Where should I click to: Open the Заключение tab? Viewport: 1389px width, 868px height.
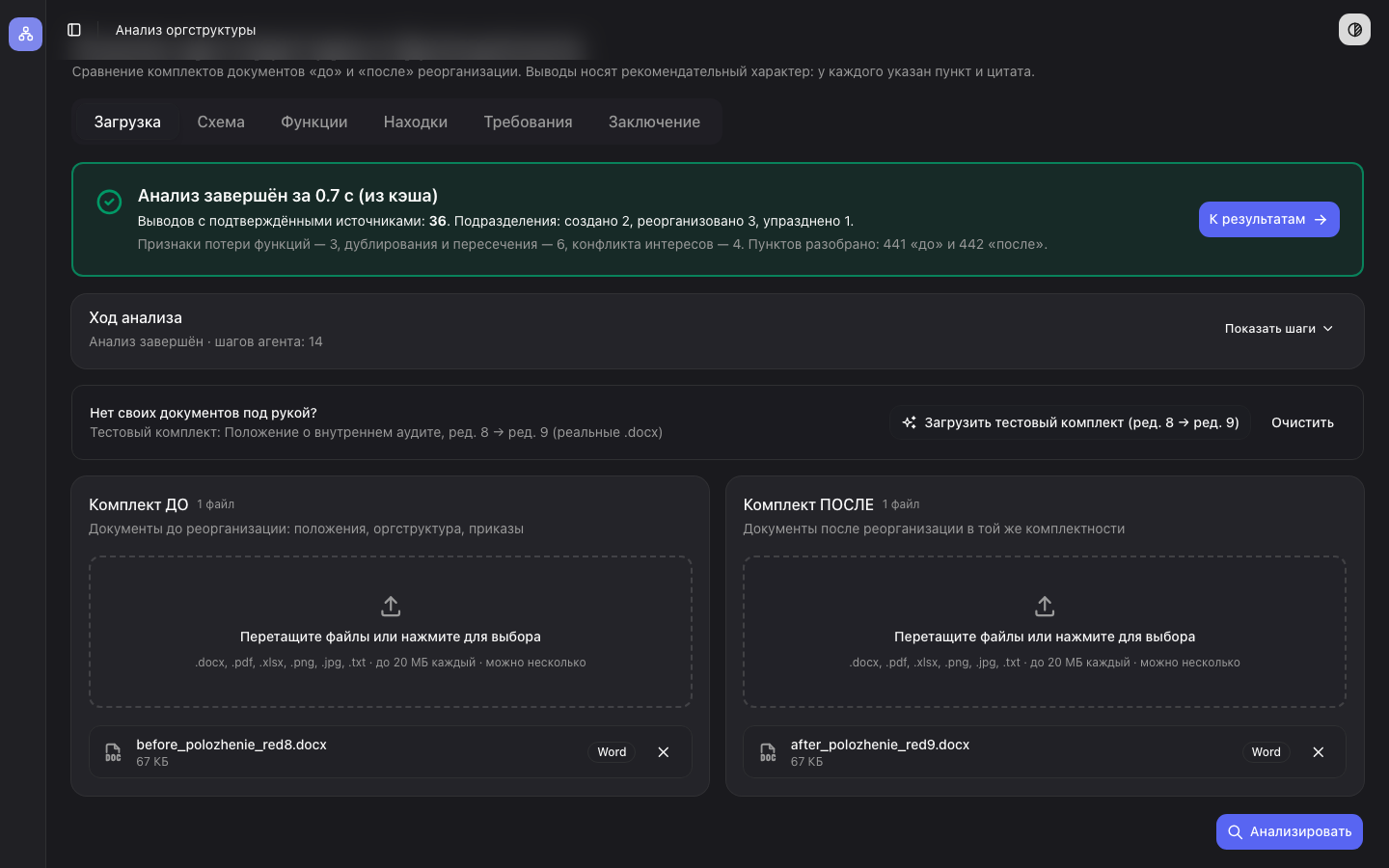[x=654, y=122]
